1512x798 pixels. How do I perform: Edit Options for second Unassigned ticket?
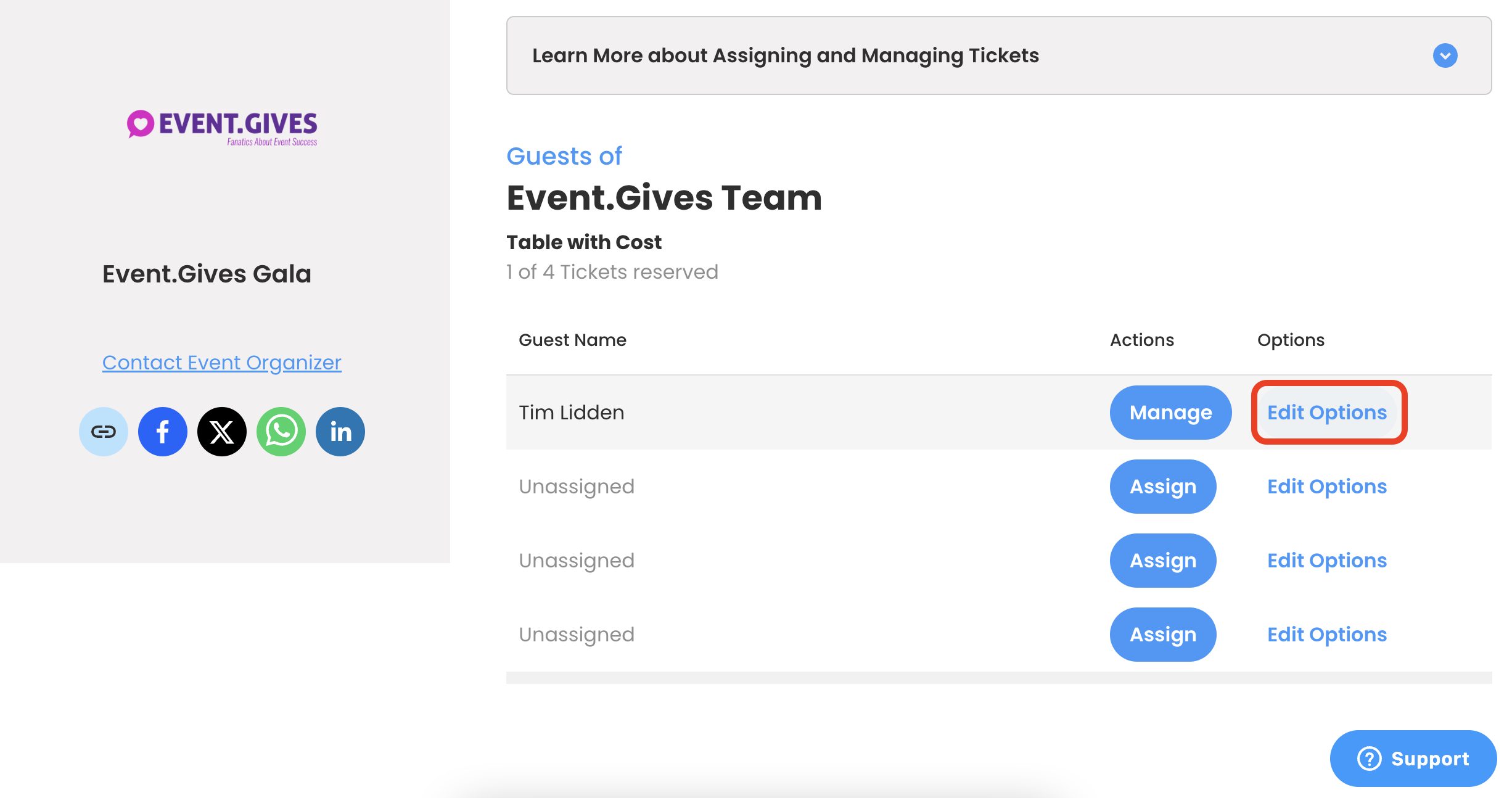click(1327, 561)
